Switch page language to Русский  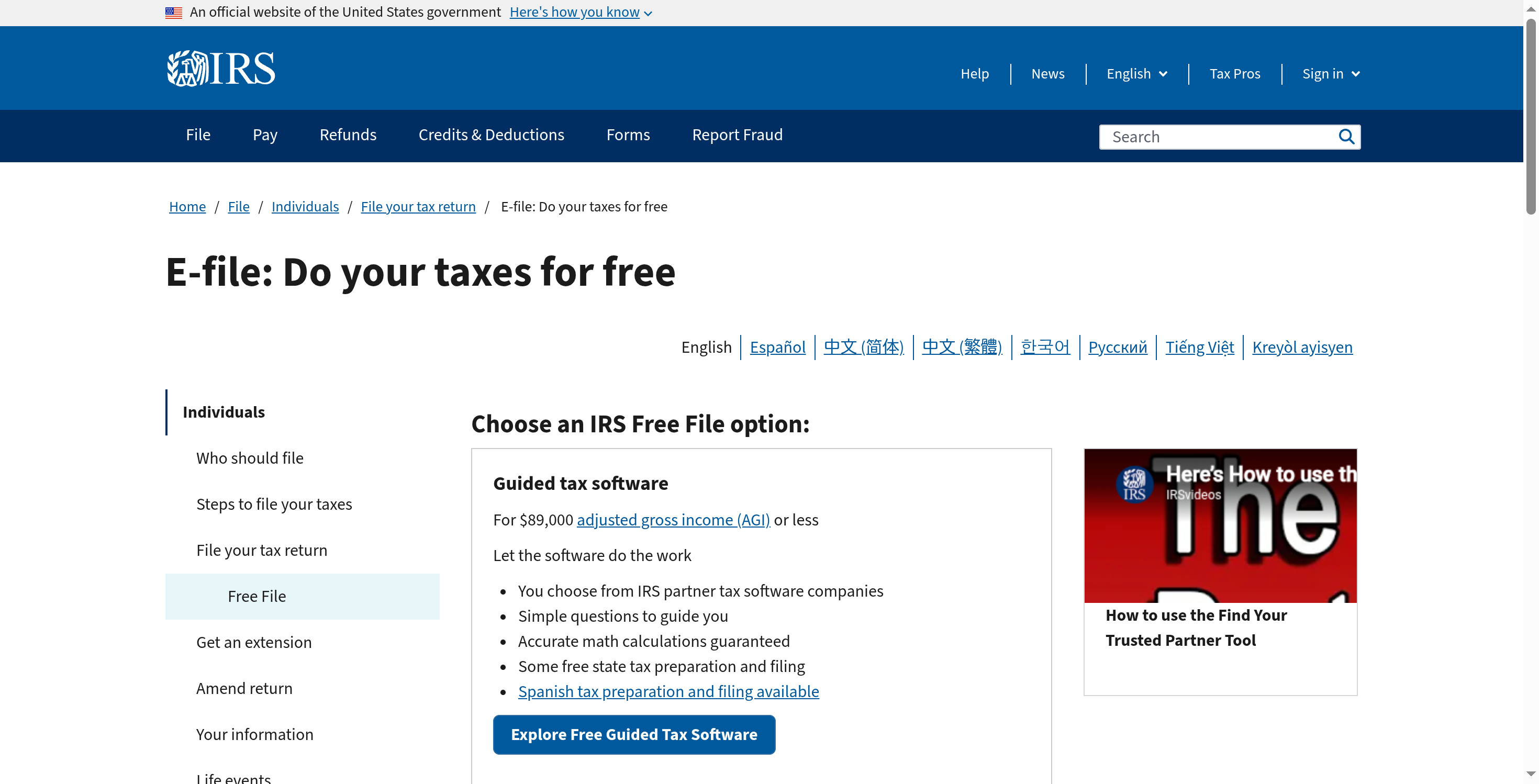1117,347
